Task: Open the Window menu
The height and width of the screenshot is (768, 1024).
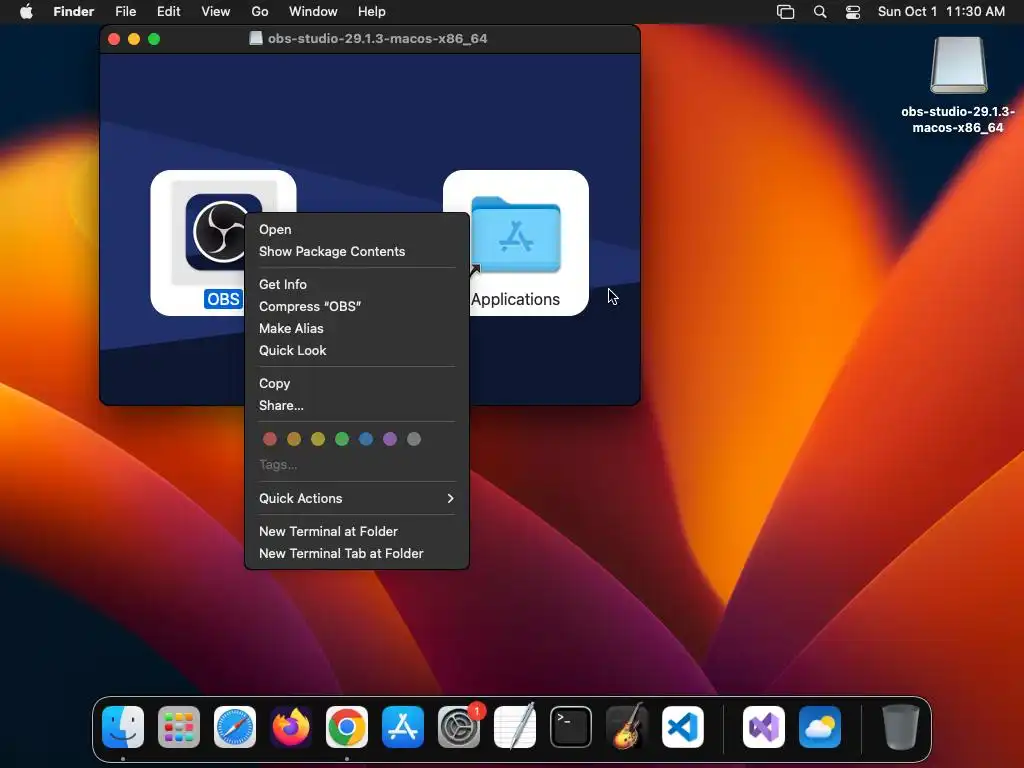Action: (x=313, y=12)
